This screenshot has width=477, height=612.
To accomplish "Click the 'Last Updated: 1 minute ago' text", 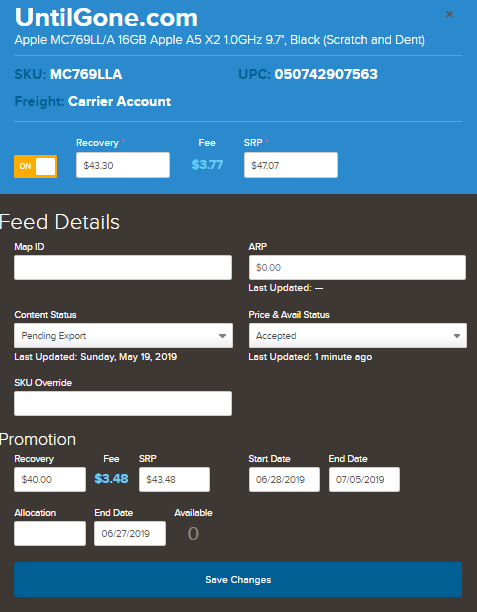I will (310, 357).
